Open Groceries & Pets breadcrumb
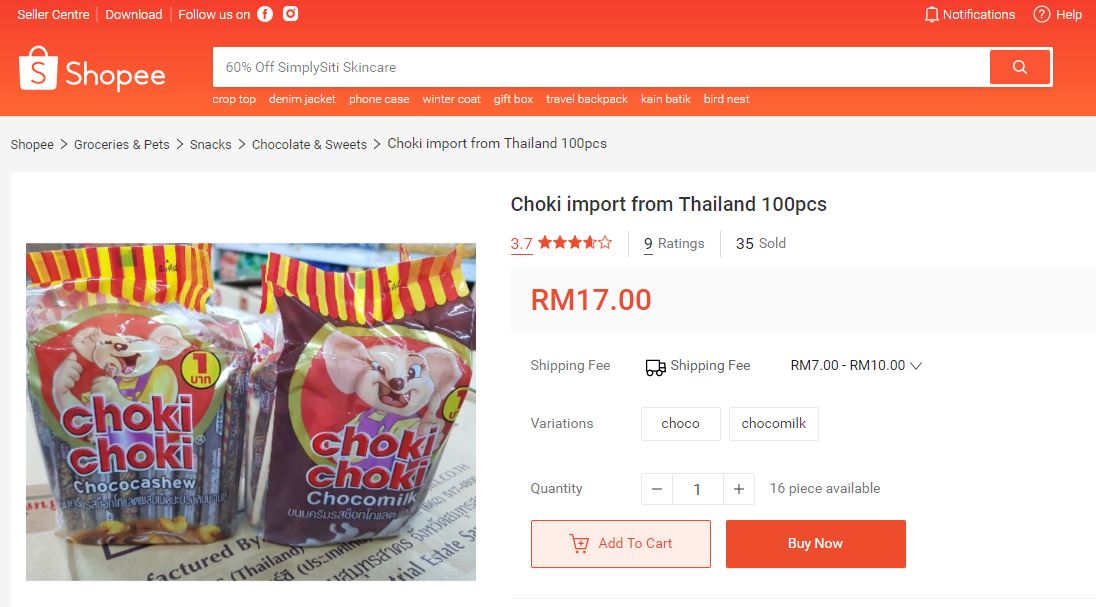This screenshot has width=1096, height=607. pyautogui.click(x=122, y=144)
